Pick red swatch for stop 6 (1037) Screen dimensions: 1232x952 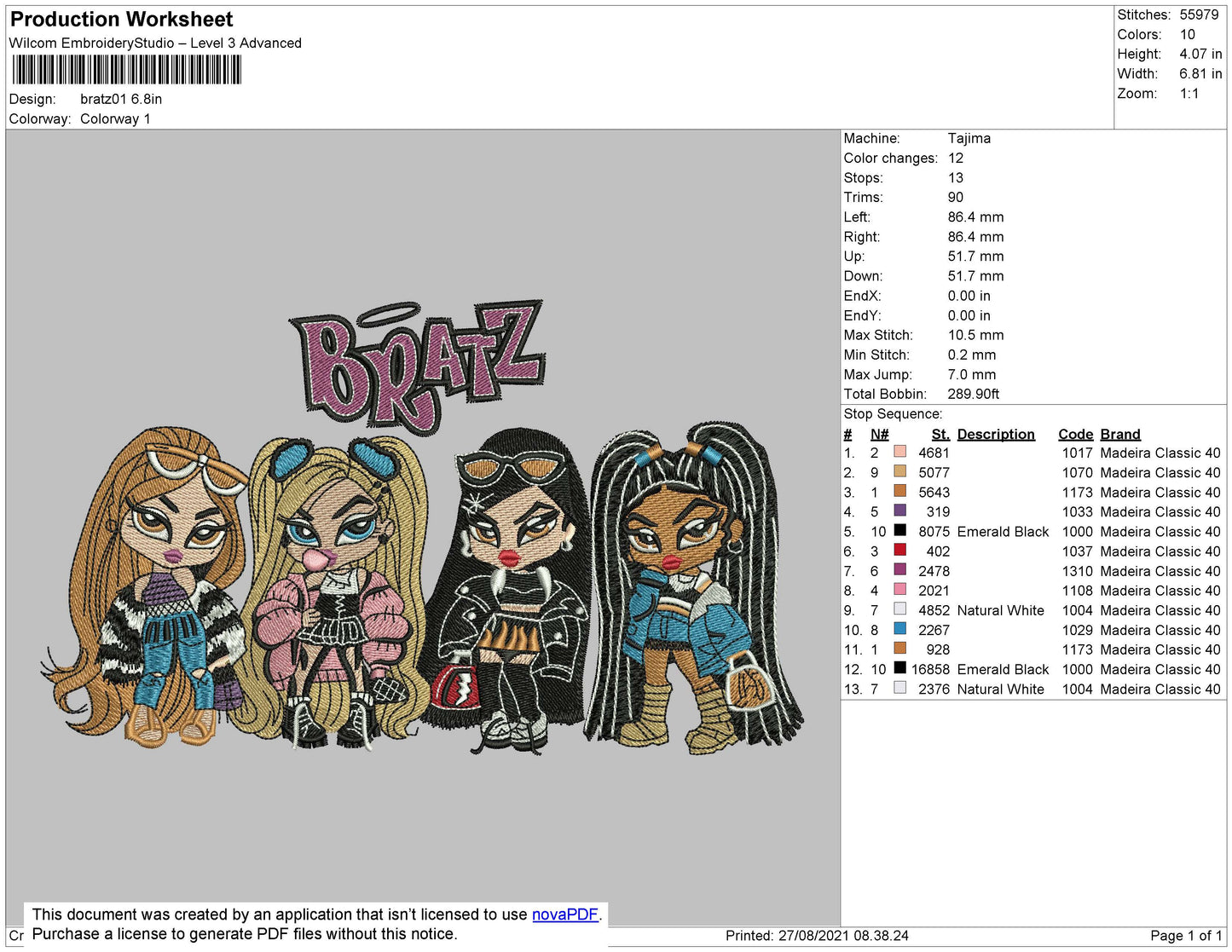pos(899,551)
